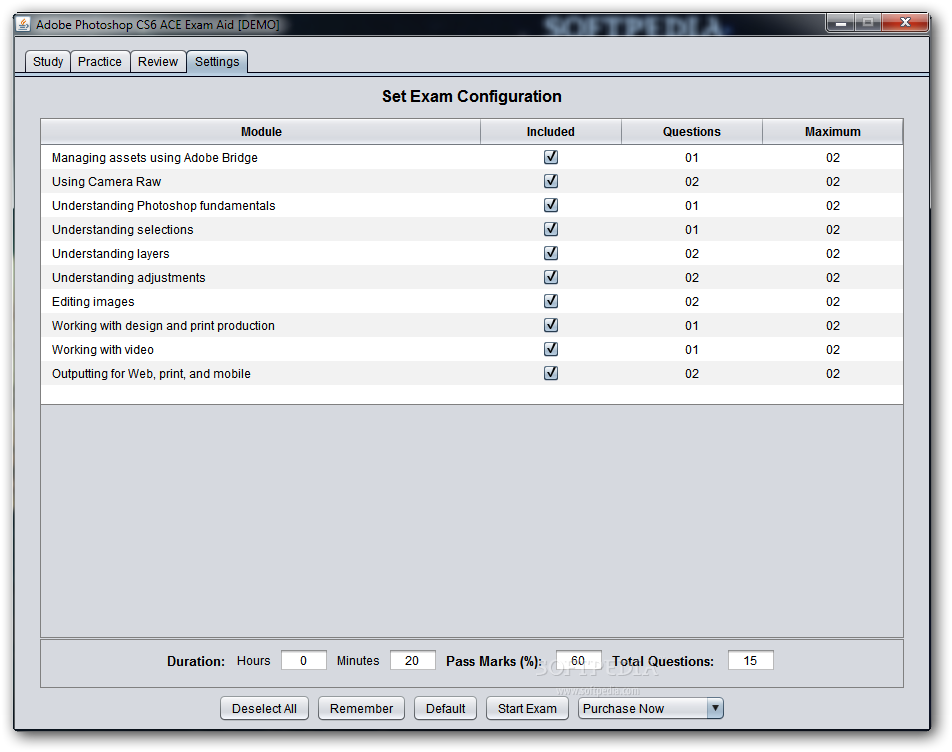Select the 'Working with video' module name
Screen dimensions: 952x752
click(103, 350)
